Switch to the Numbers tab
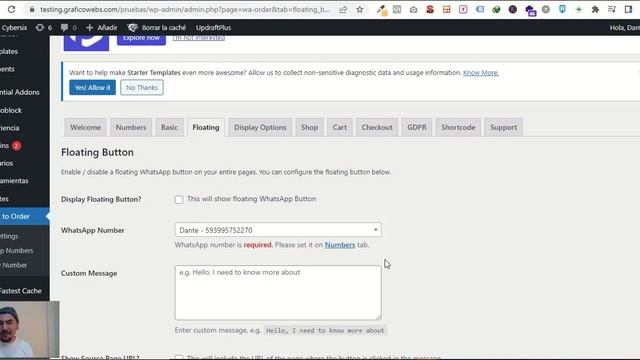 (x=131, y=127)
